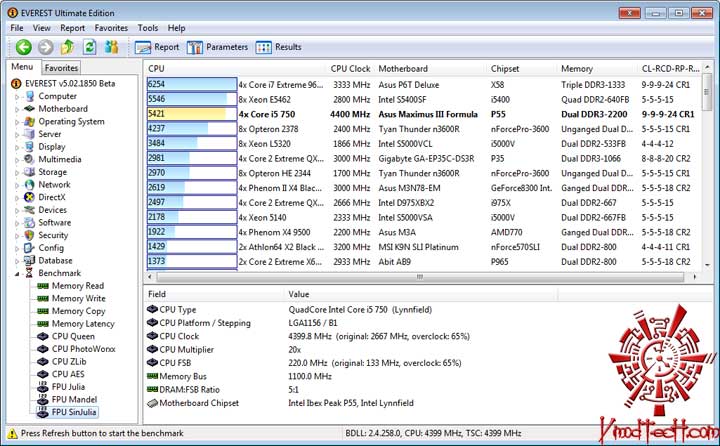Select the DirectX tree icon
Viewport: 720px width, 446px height.
[29, 198]
